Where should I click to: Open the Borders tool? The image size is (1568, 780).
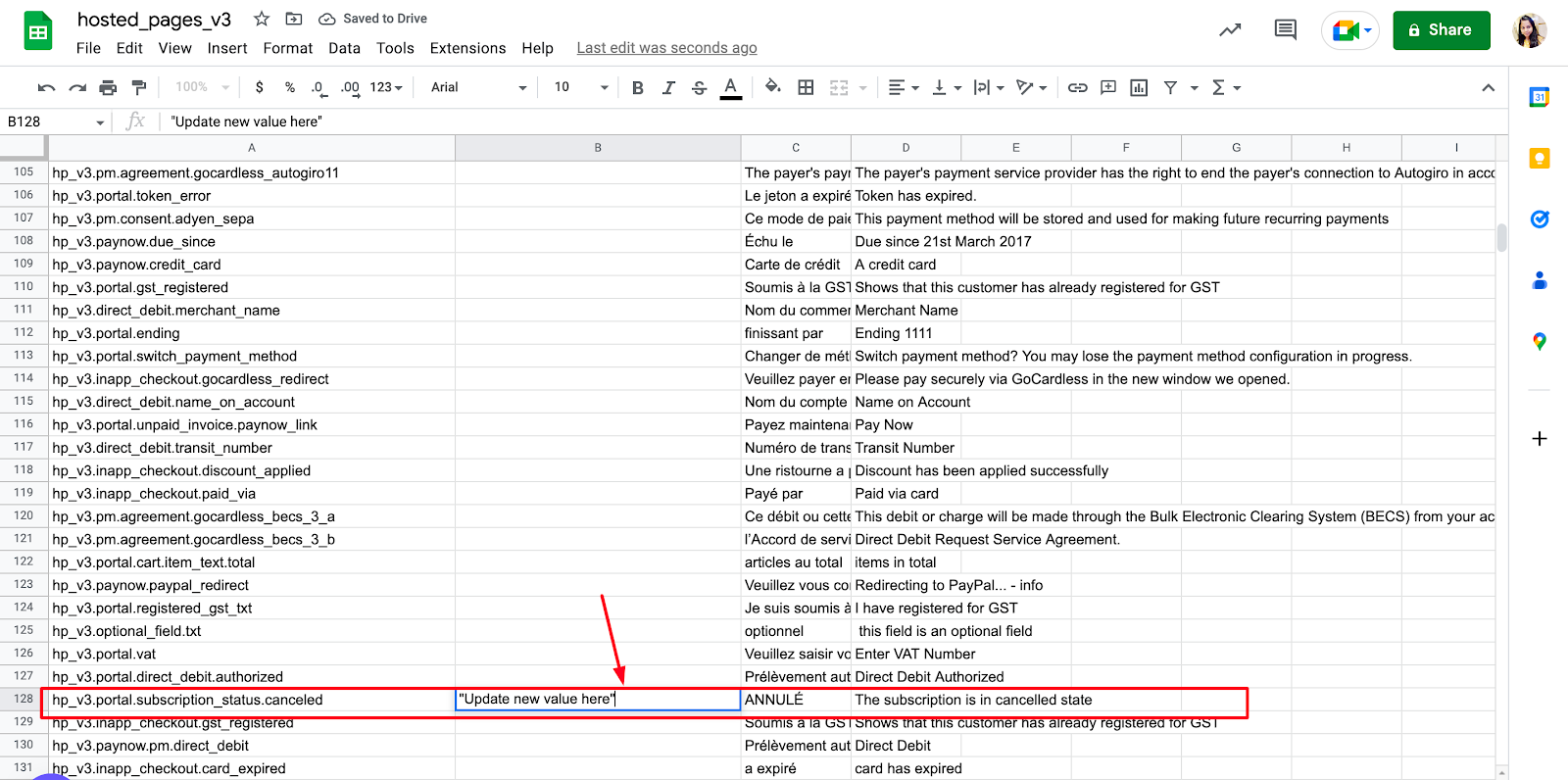pyautogui.click(x=806, y=88)
